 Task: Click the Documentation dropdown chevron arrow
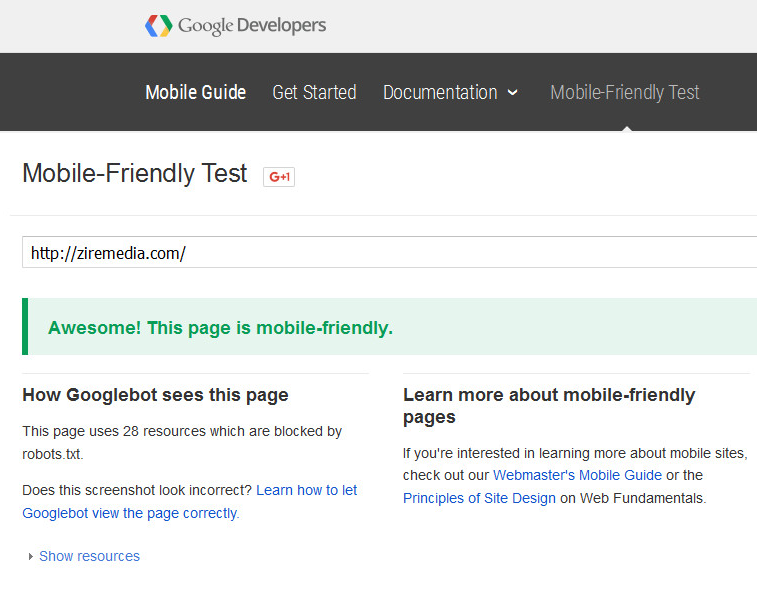(x=513, y=93)
